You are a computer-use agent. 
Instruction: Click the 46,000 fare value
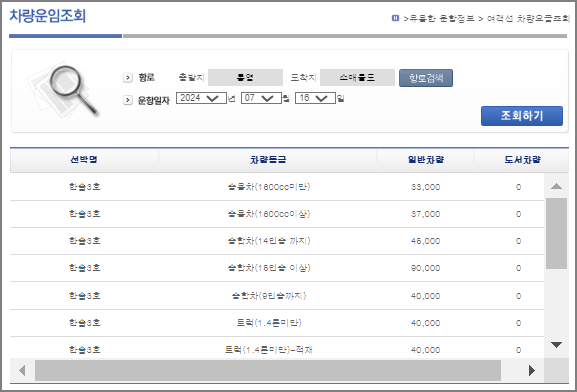point(425,241)
